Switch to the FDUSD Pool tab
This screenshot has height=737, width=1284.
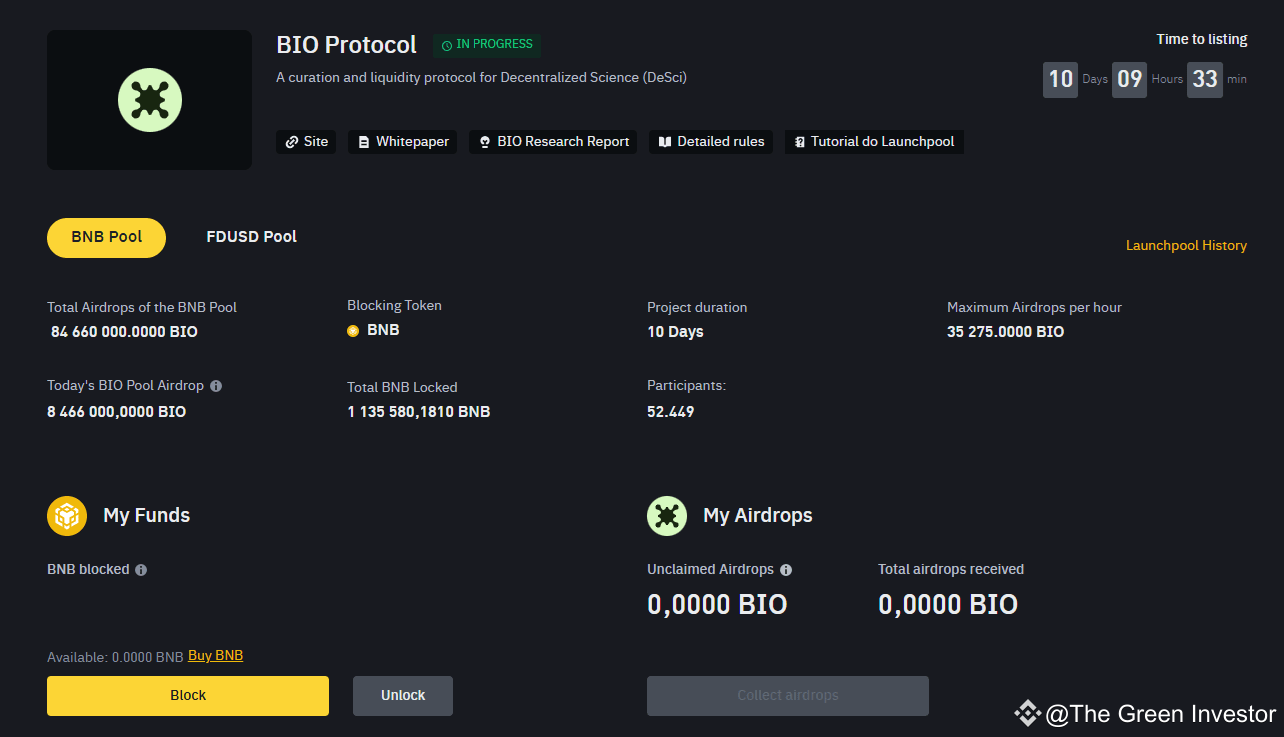pos(251,237)
